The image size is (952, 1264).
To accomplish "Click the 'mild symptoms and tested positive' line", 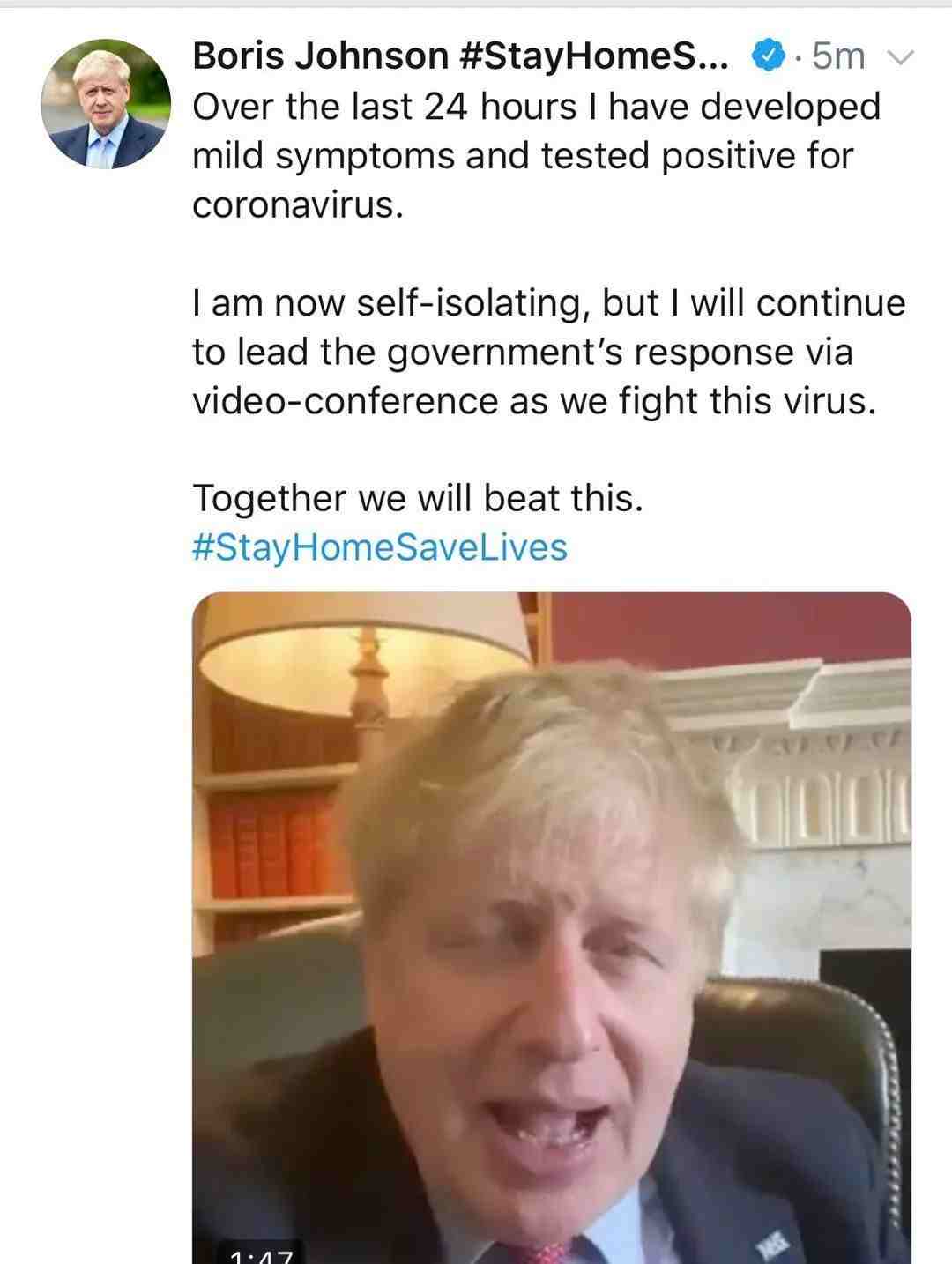I will point(523,156).
